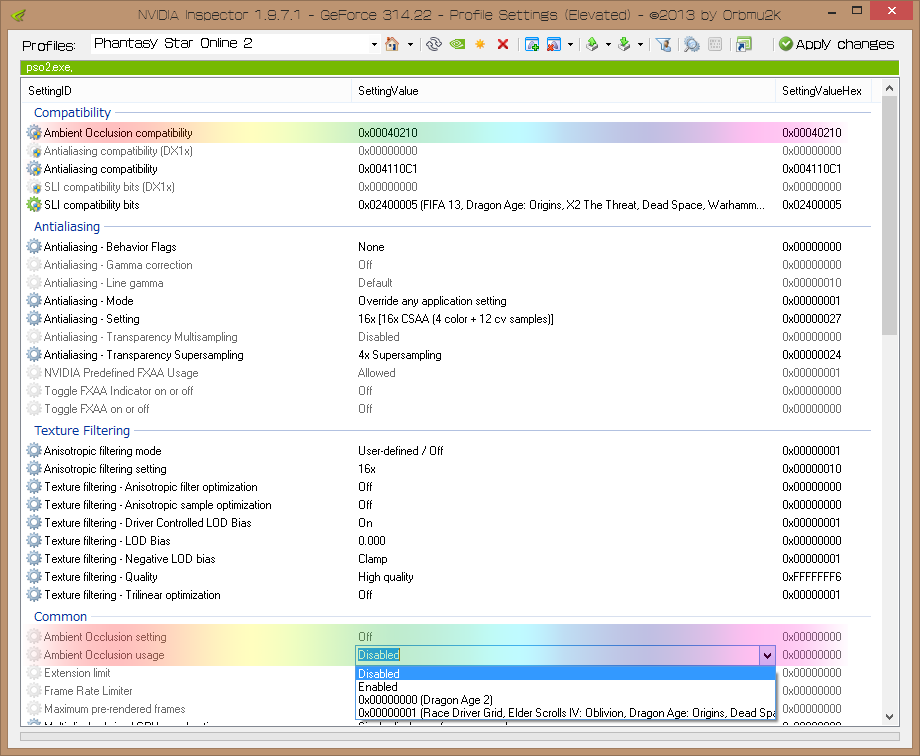This screenshot has width=920, height=756.
Task: Collapse the Ambient Occlusion usage value dropdown arrow
Action: 767,655
